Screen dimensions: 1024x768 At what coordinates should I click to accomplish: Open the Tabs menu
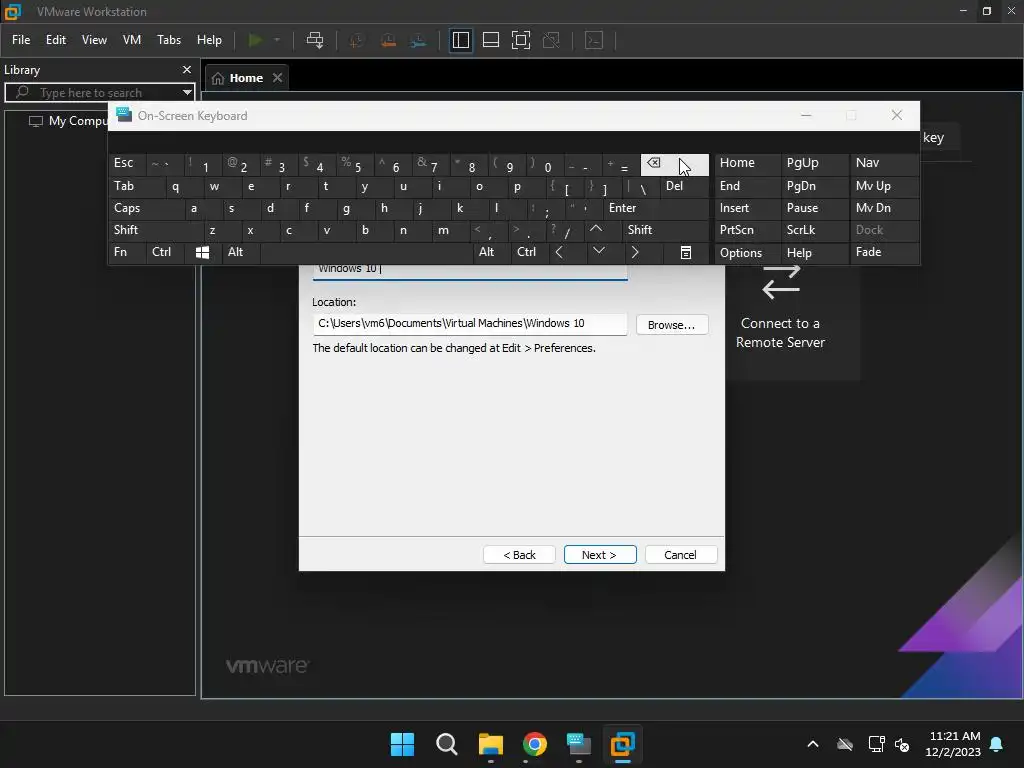[x=168, y=40]
